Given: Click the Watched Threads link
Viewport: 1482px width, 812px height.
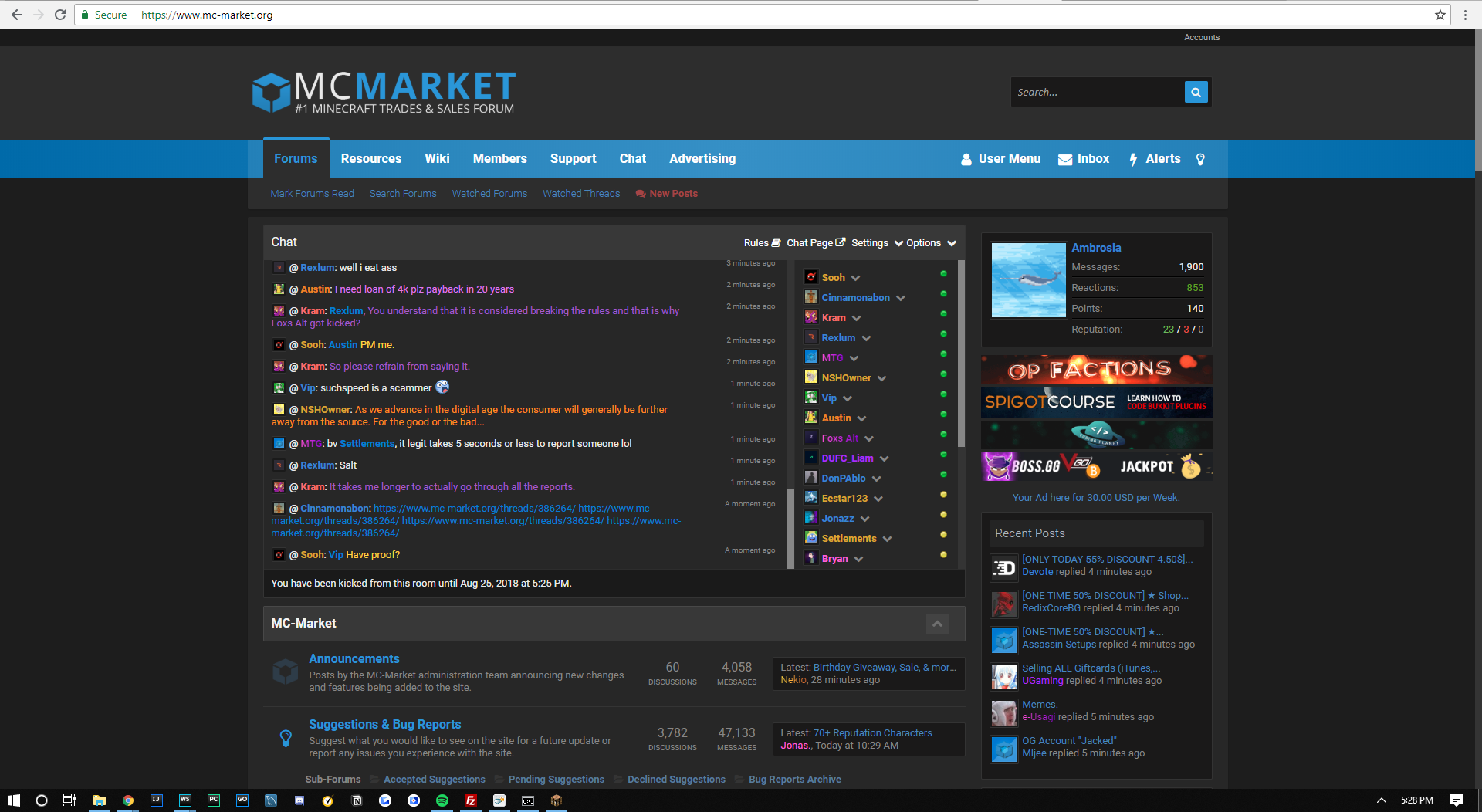Looking at the screenshot, I should (581, 194).
